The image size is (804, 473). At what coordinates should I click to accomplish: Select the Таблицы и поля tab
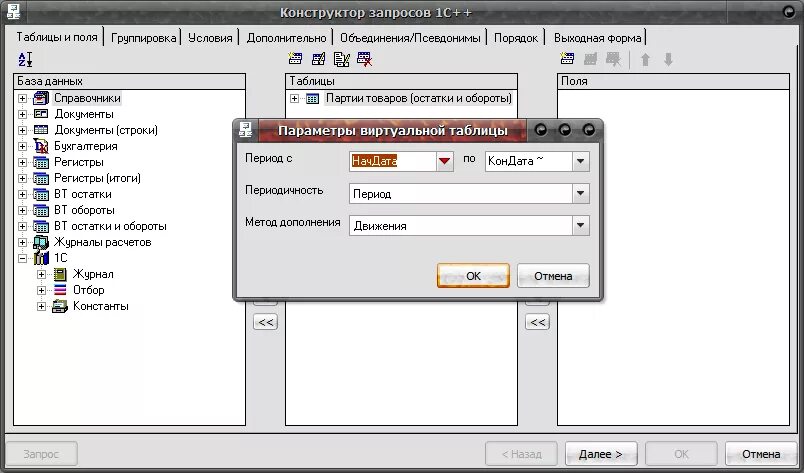click(56, 37)
